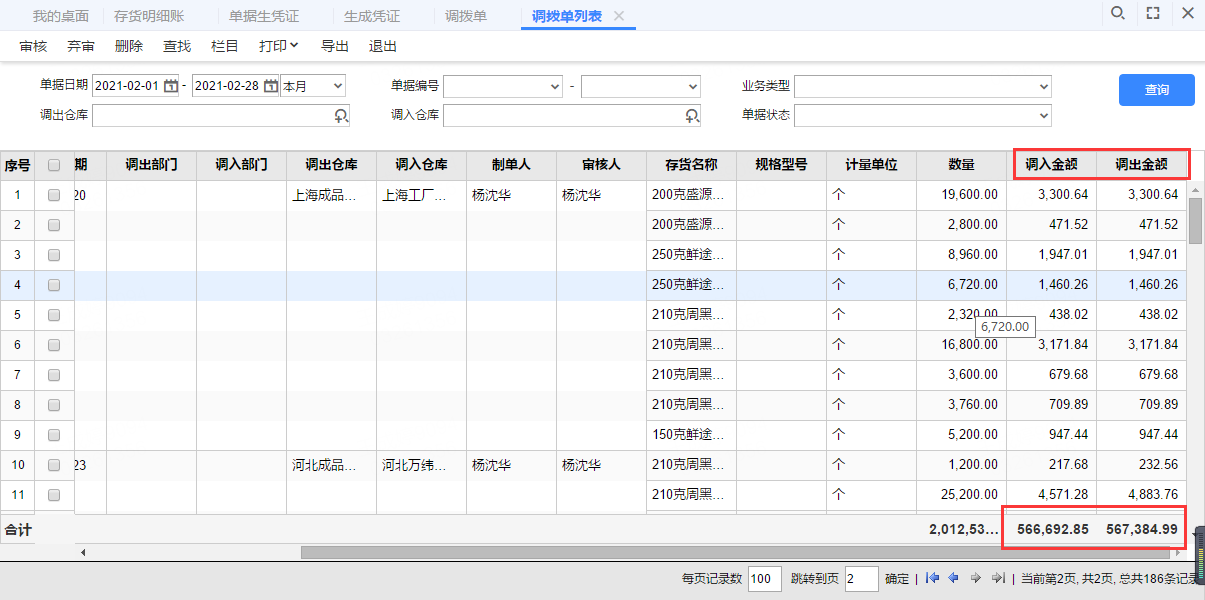
Task: Check the checkbox for row 8
Action: coord(54,405)
